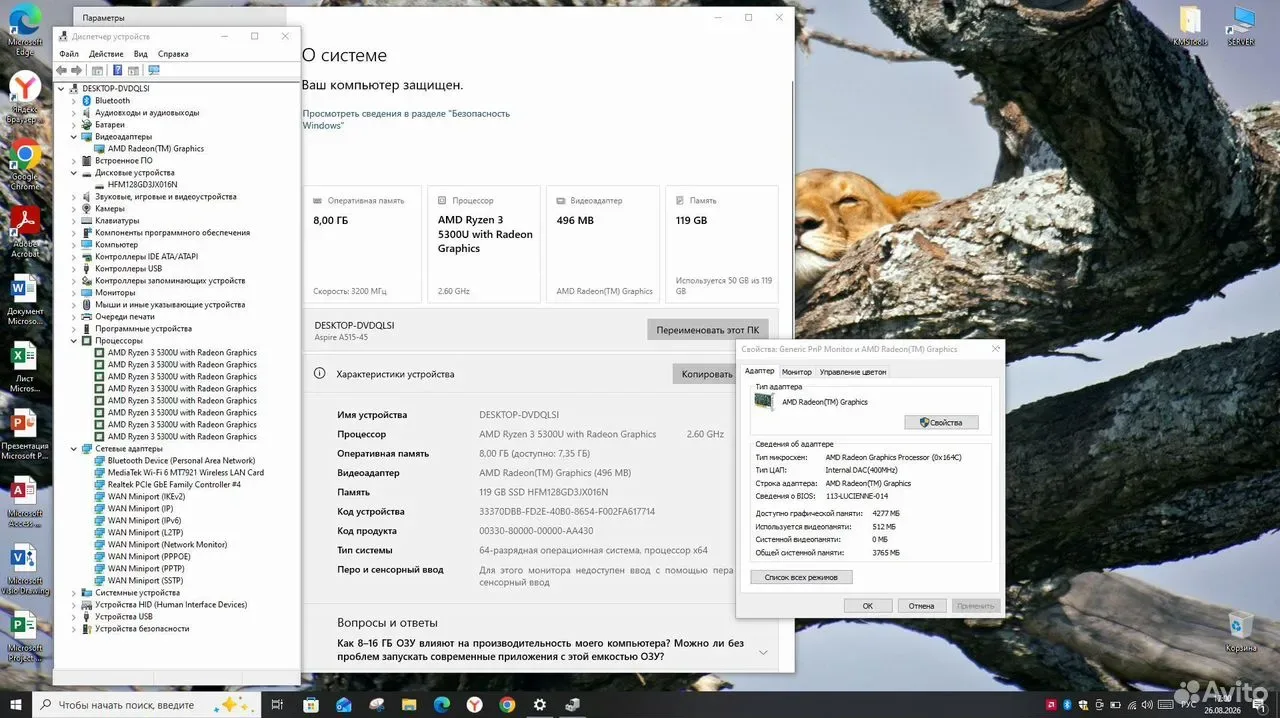This screenshot has height=718, width=1280.
Task: Select Bluetooth Device (Personal Area Network)
Action: click(x=181, y=460)
